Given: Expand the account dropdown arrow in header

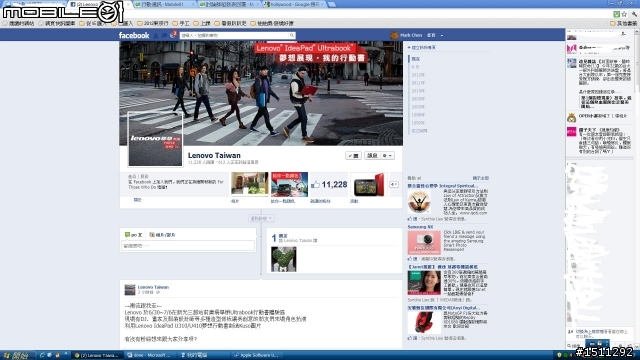Looking at the screenshot, I should [x=442, y=36].
